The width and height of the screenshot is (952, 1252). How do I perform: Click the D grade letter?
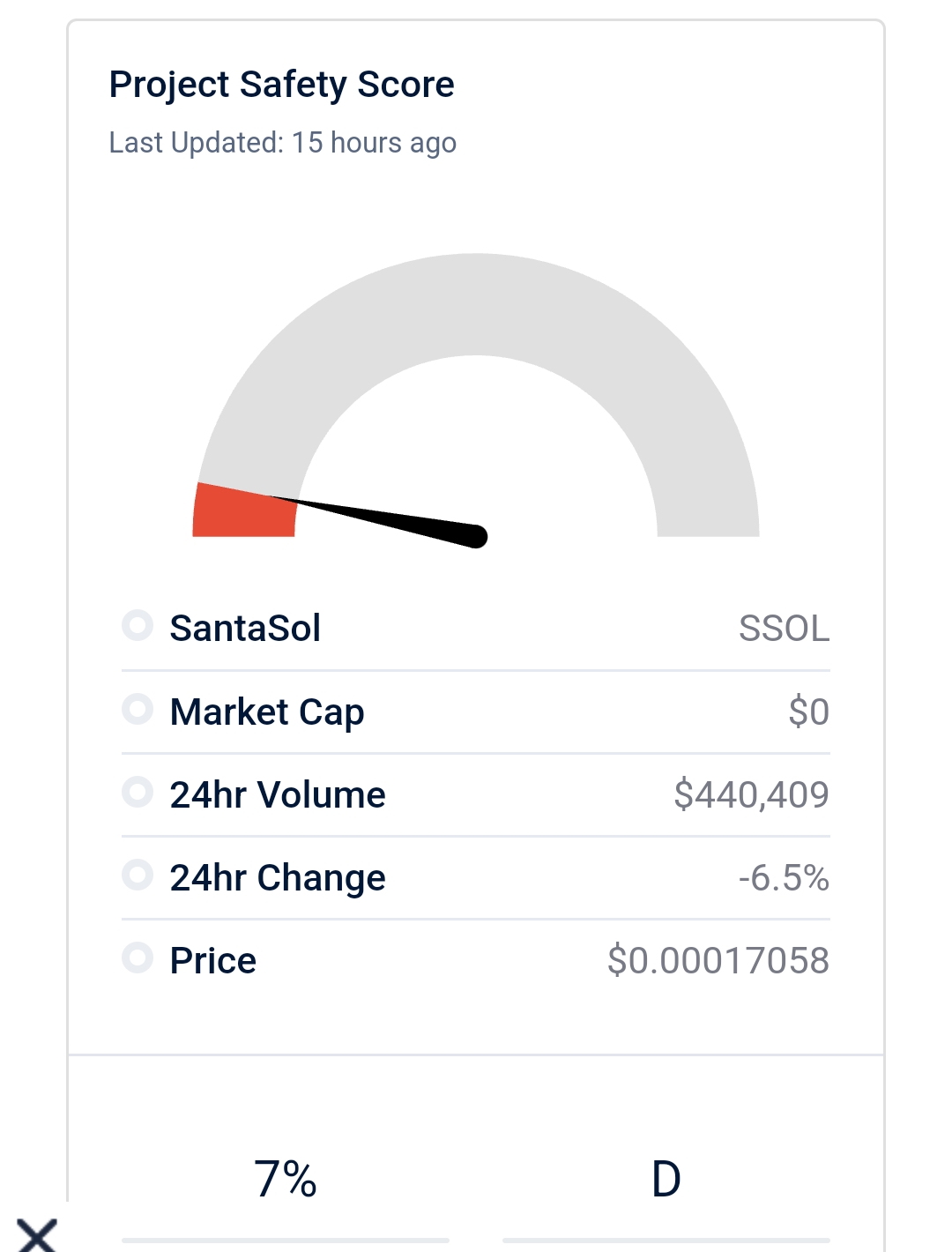pos(666,1179)
